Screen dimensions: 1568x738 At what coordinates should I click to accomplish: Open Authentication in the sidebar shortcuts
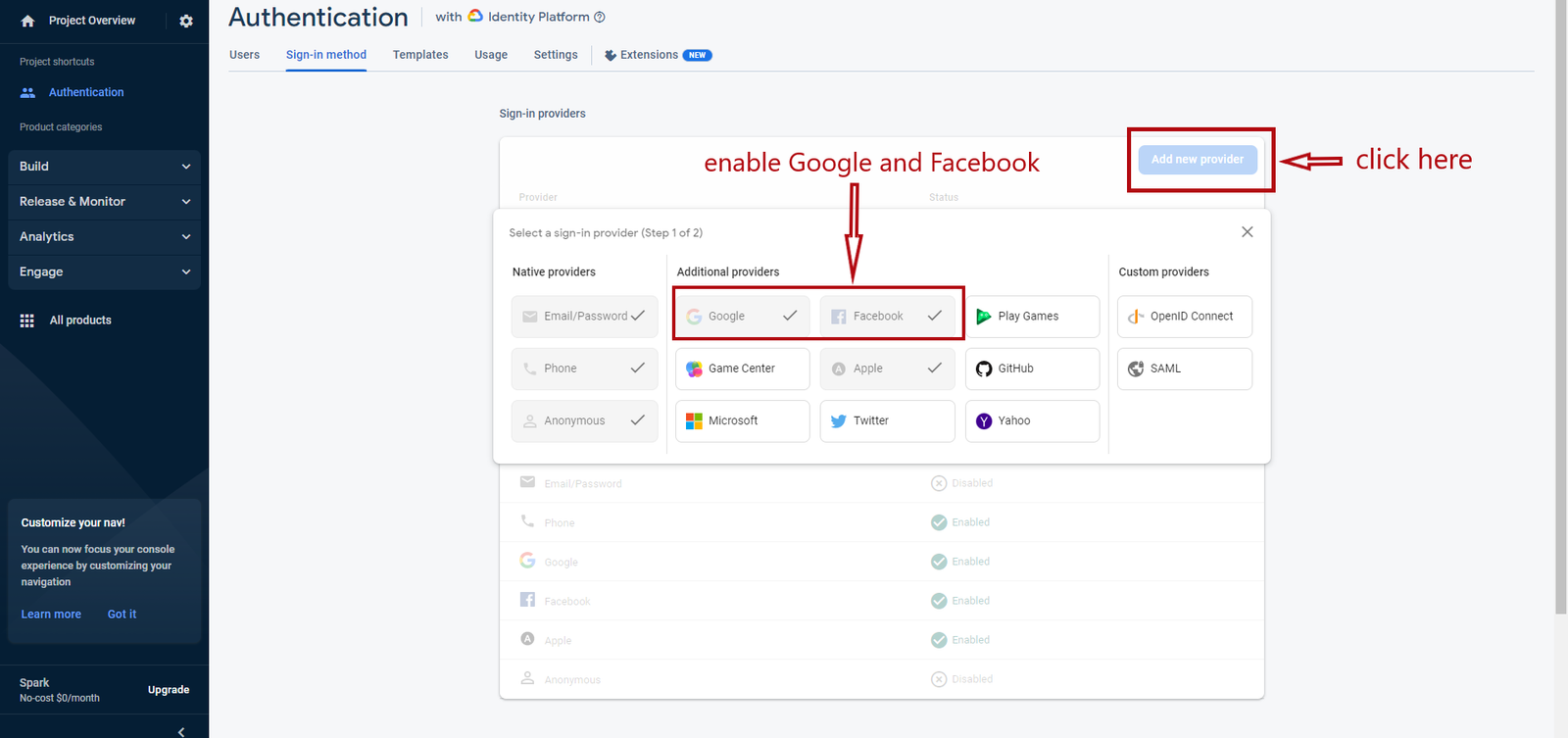coord(86,92)
